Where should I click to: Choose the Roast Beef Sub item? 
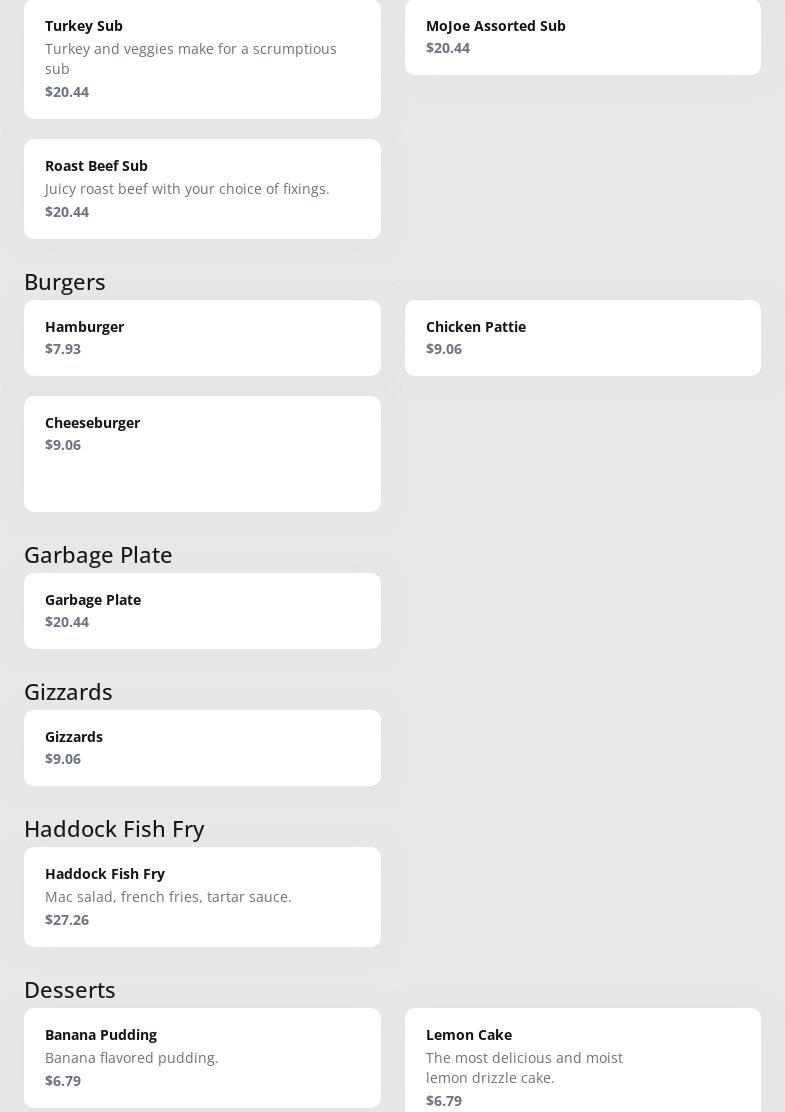(x=202, y=188)
